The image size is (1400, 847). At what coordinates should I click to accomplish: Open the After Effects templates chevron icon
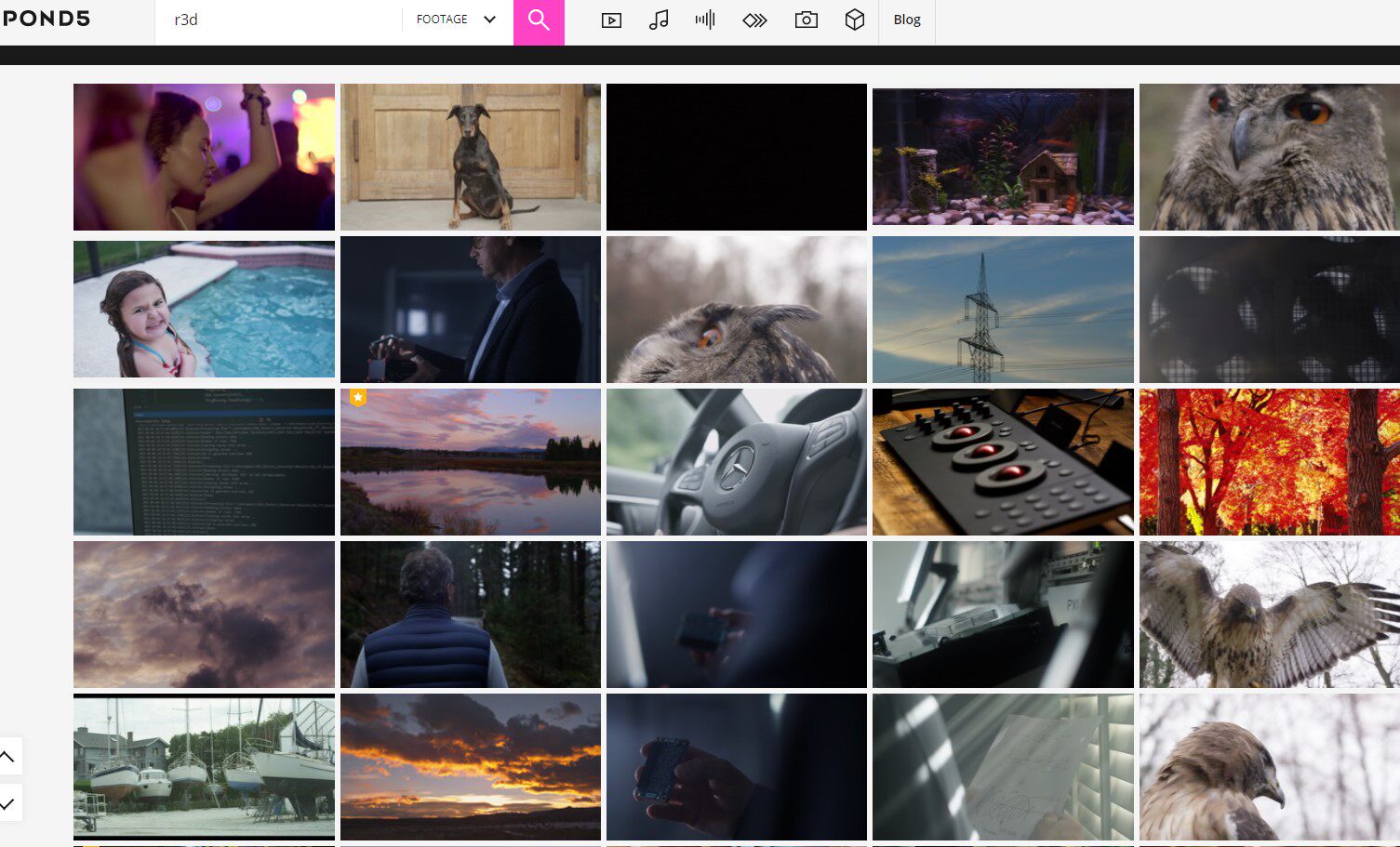[x=755, y=19]
